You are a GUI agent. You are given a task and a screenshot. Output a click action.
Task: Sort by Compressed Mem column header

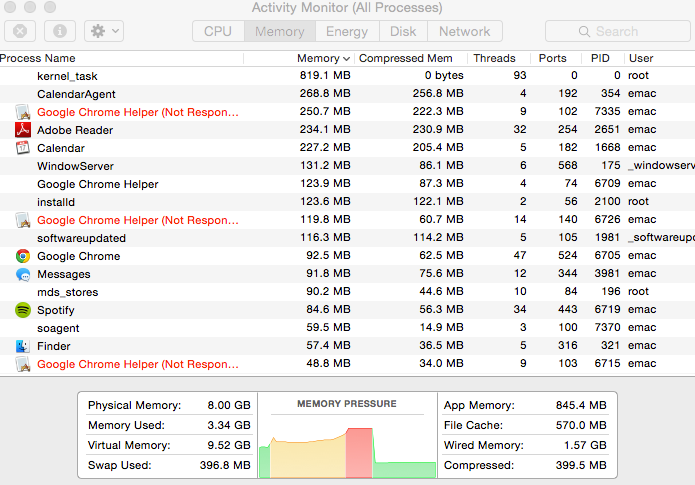(406, 58)
